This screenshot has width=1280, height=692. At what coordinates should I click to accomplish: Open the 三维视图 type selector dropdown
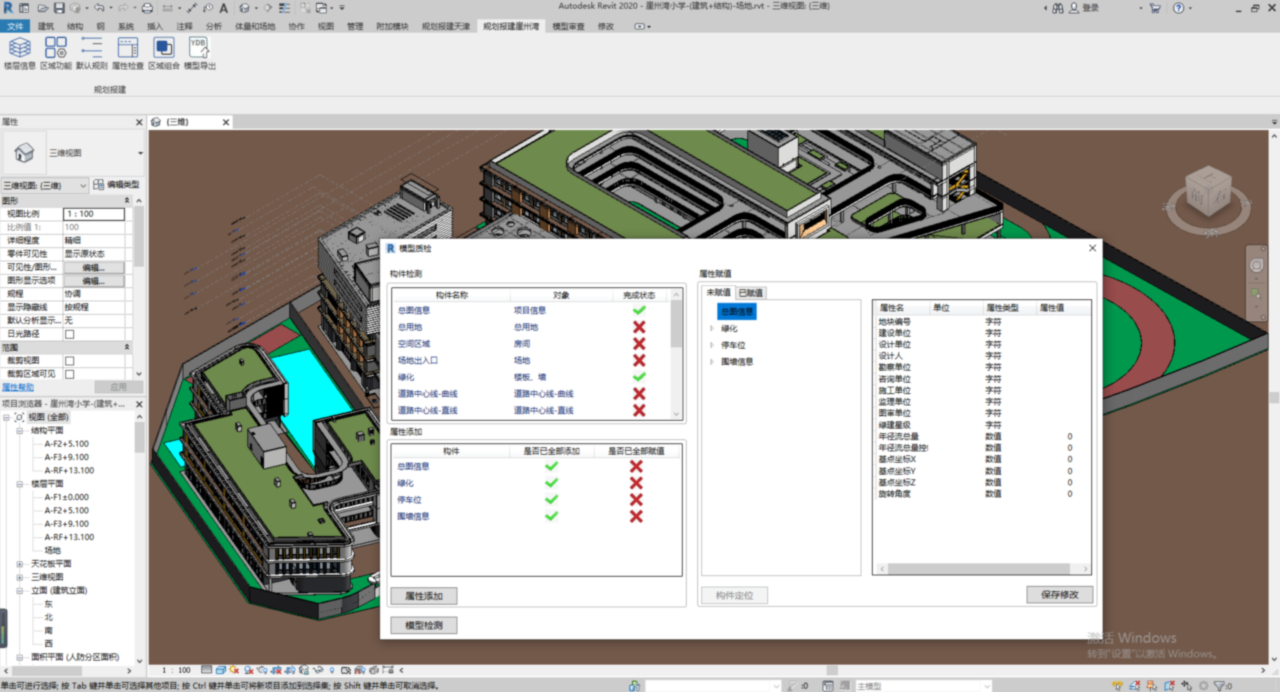[140, 153]
